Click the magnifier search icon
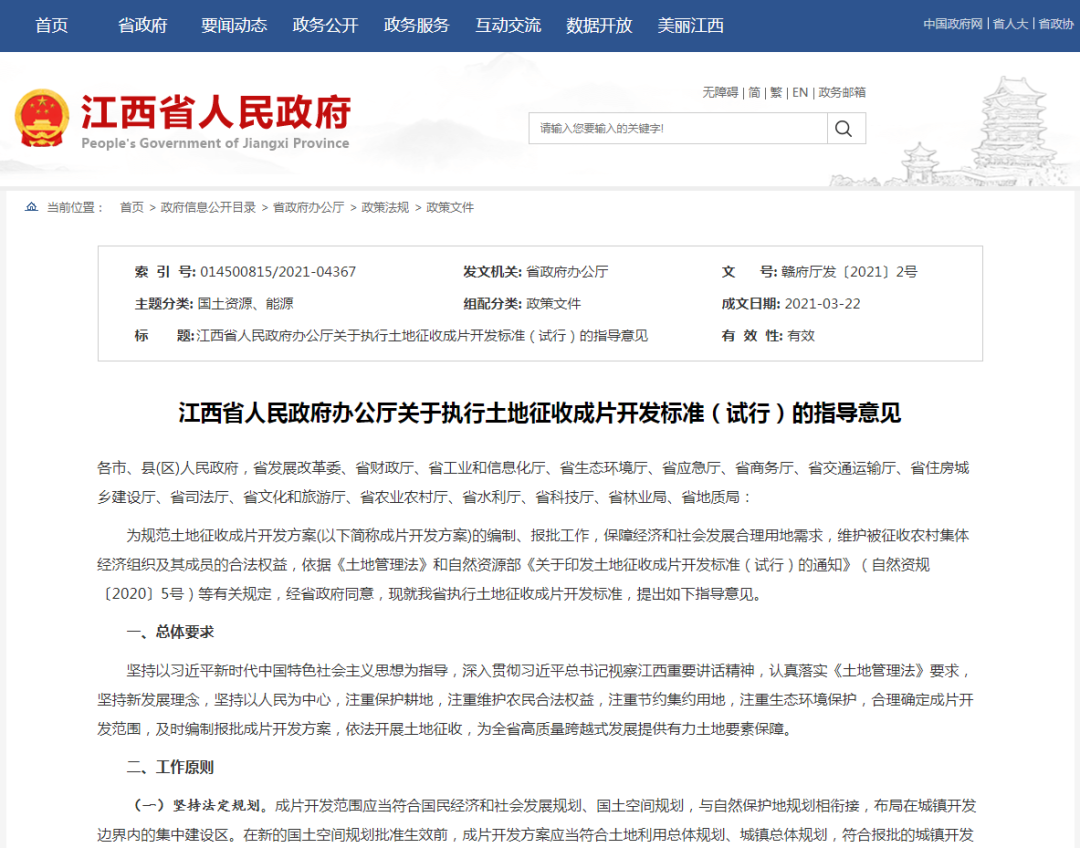This screenshot has width=1080, height=848. [x=844, y=128]
